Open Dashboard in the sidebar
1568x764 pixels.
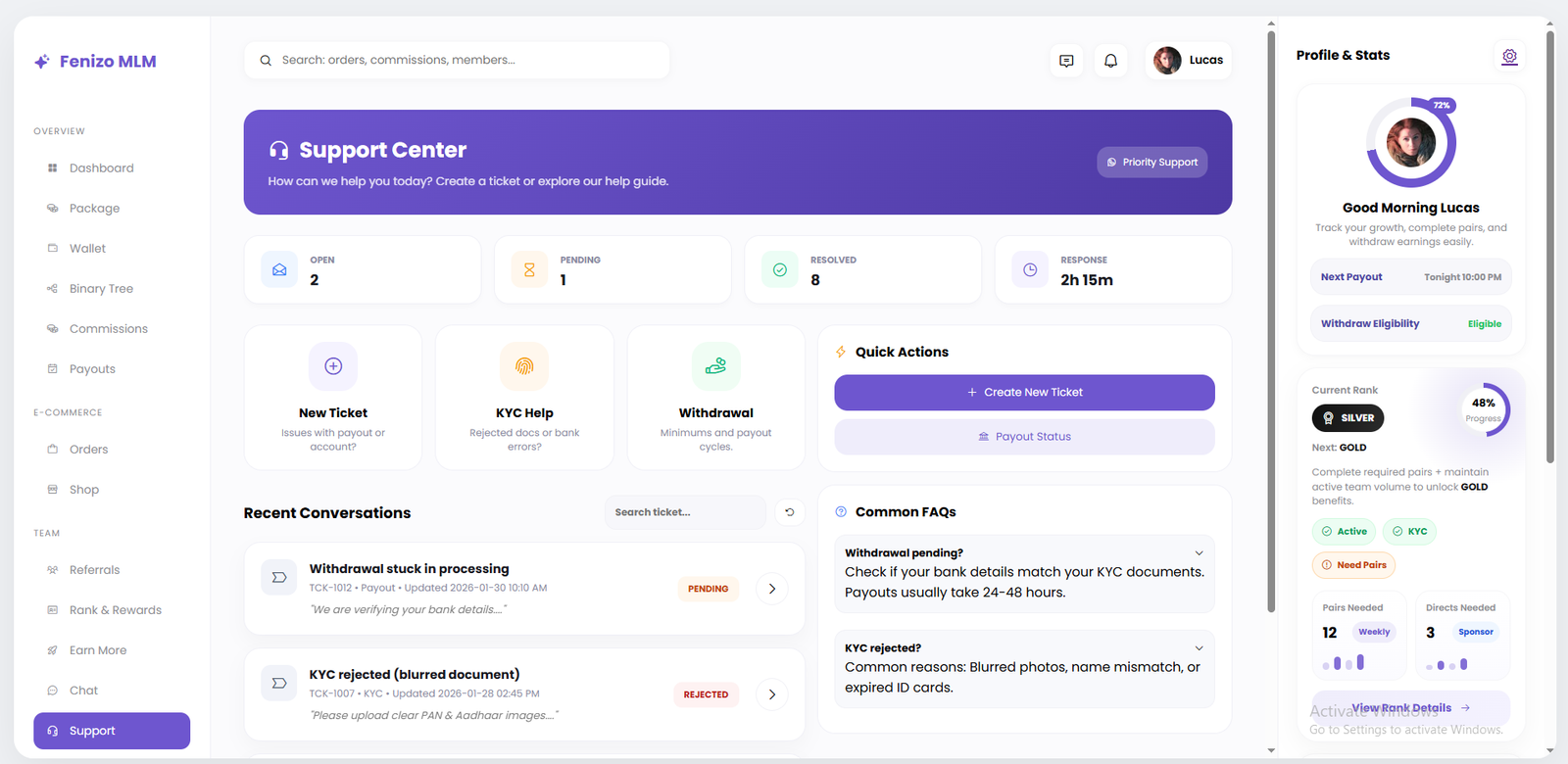[112, 167]
